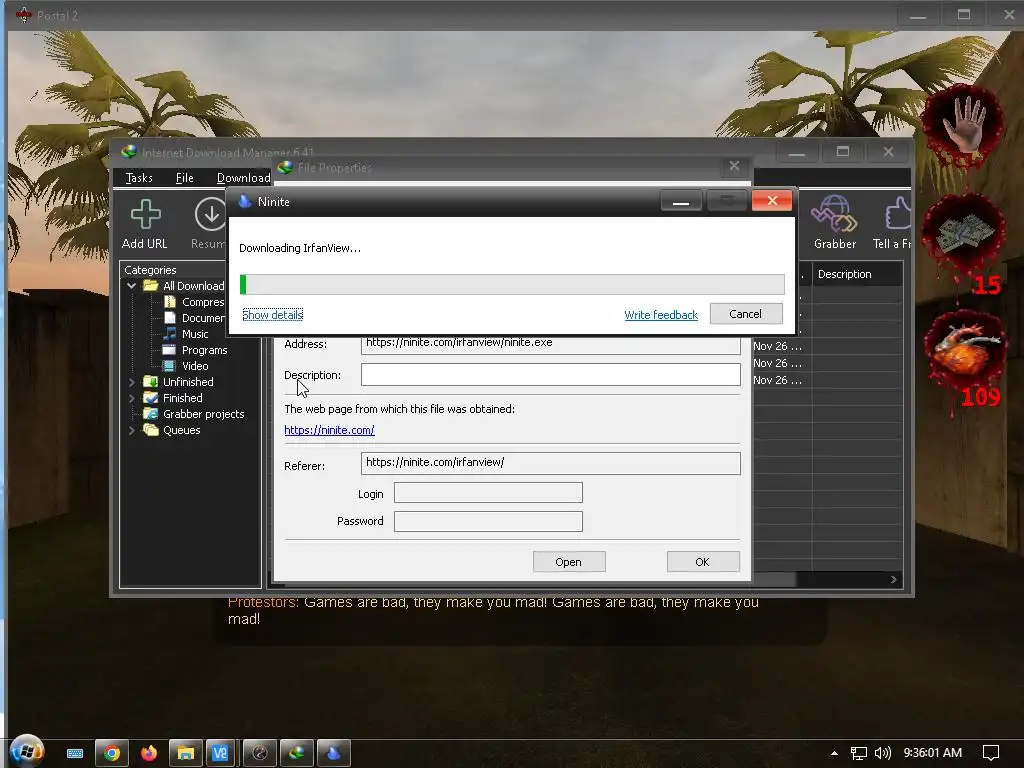Select the Documents category icon
Viewport: 1024px width, 768px height.
tap(170, 318)
